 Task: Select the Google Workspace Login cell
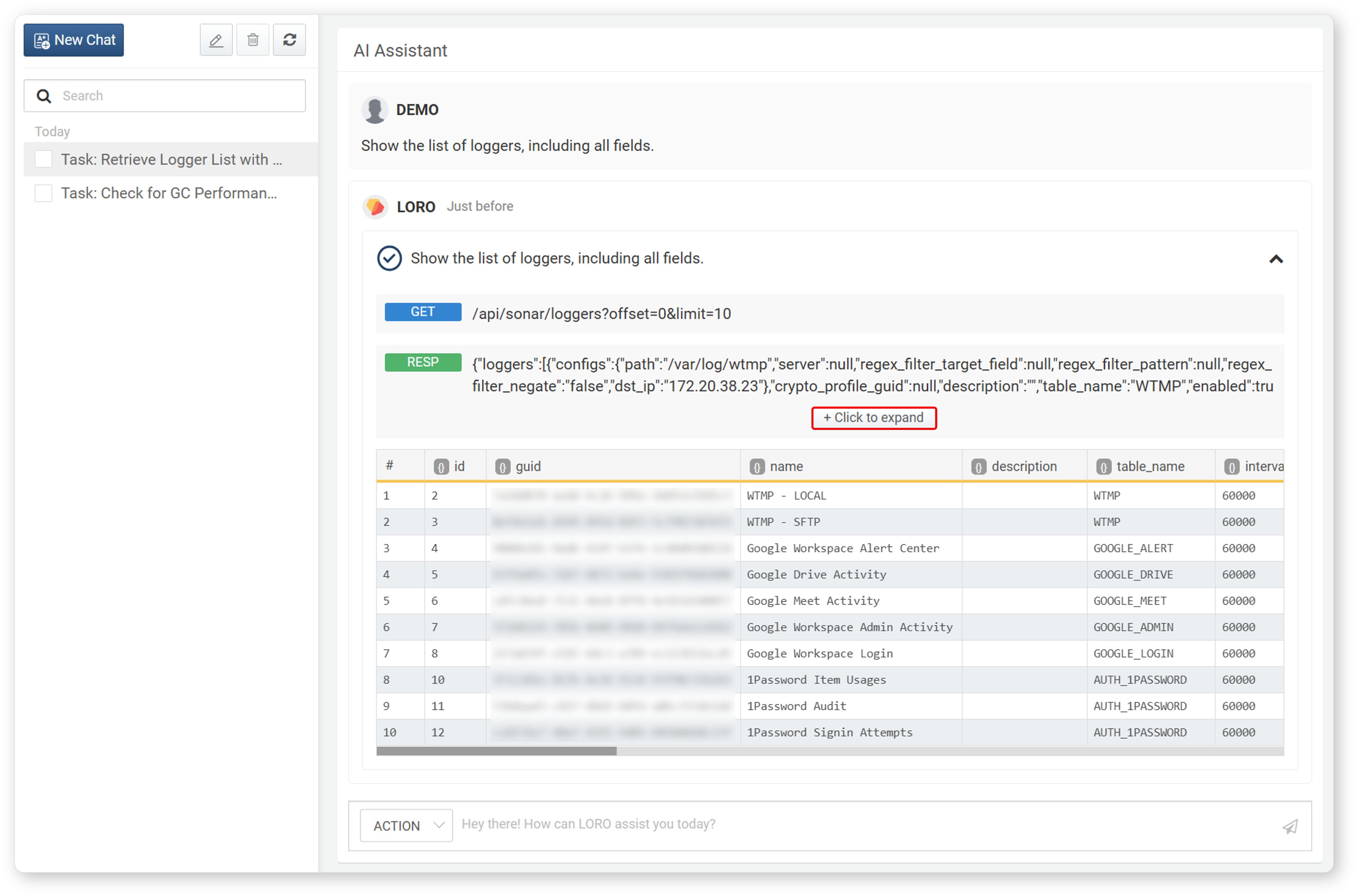click(x=851, y=654)
